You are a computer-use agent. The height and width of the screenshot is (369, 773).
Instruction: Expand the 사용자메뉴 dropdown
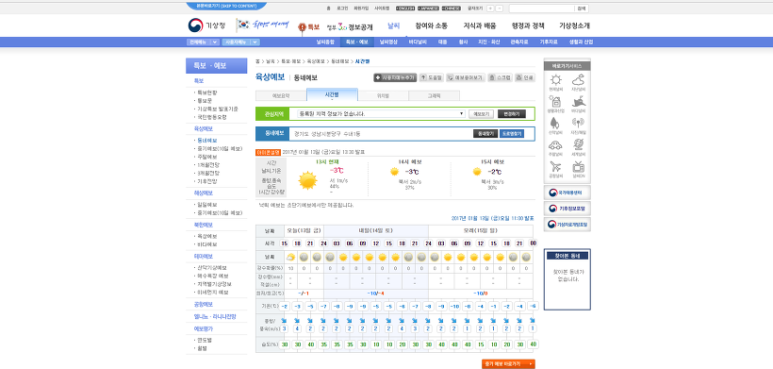click(241, 42)
